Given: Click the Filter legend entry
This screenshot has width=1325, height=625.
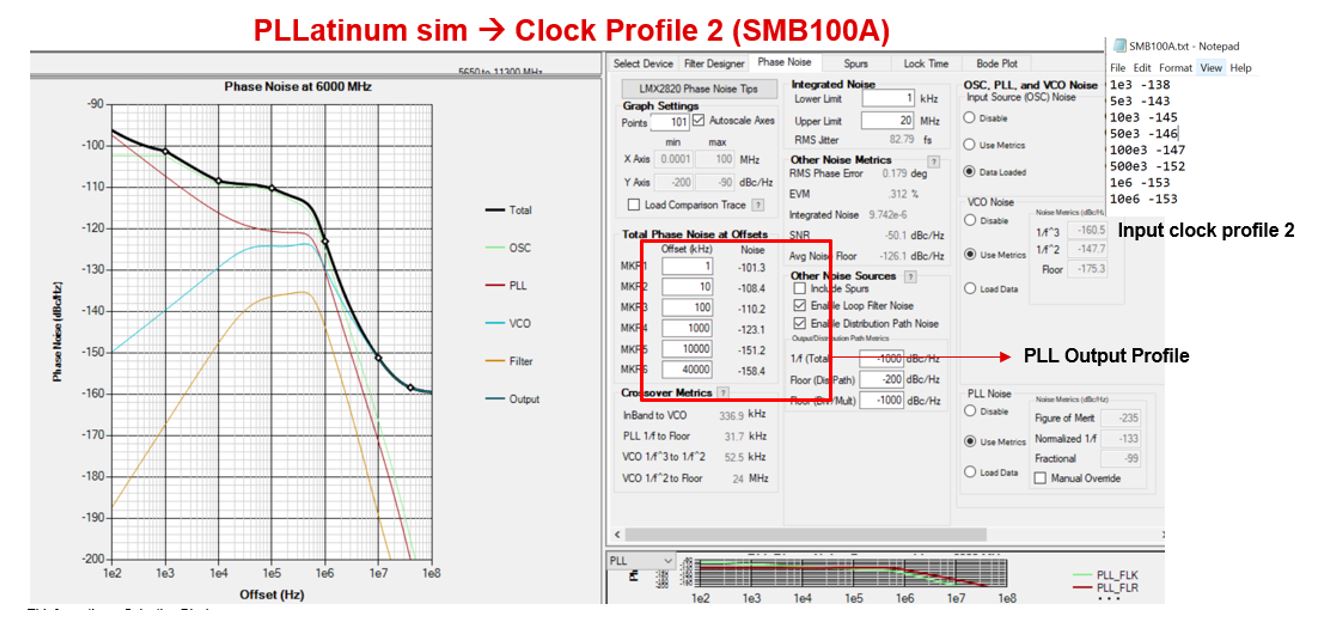Looking at the screenshot, I should click(509, 361).
